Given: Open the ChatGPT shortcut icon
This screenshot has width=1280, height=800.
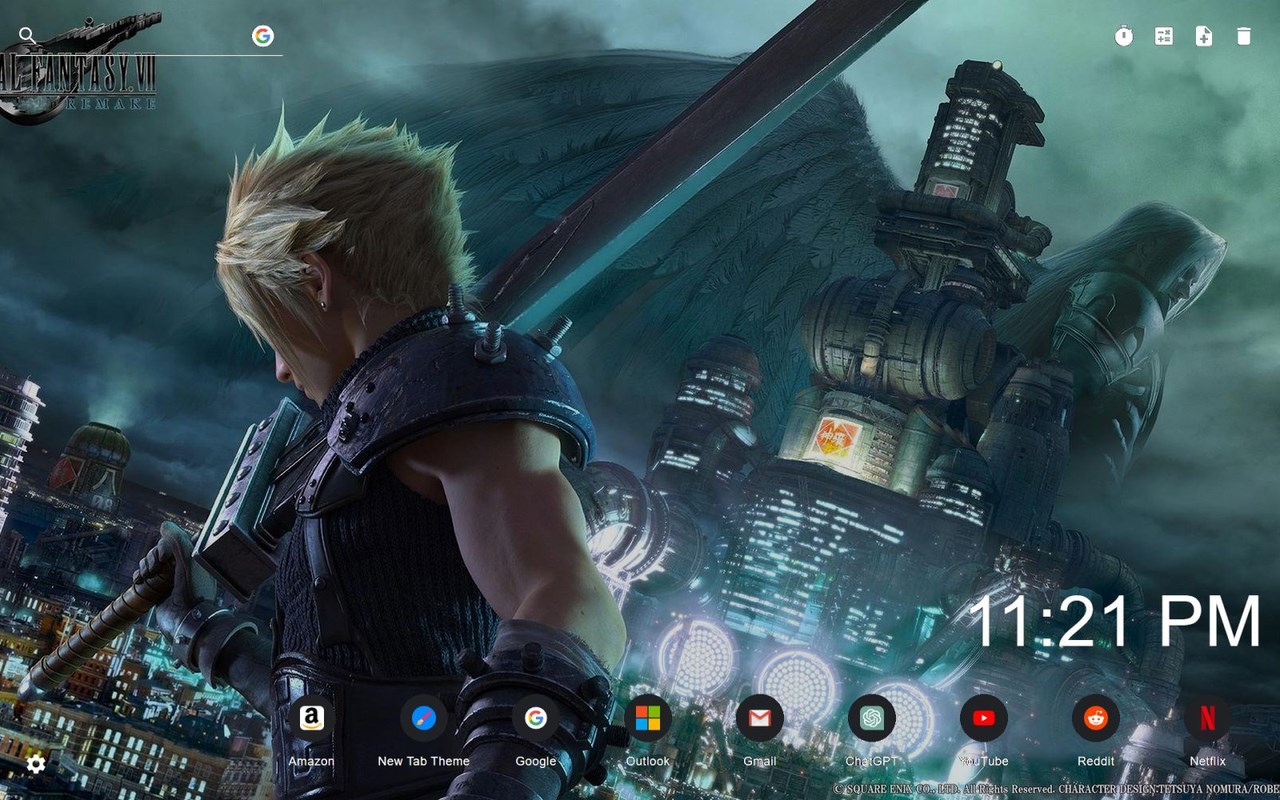Looking at the screenshot, I should pos(872,718).
